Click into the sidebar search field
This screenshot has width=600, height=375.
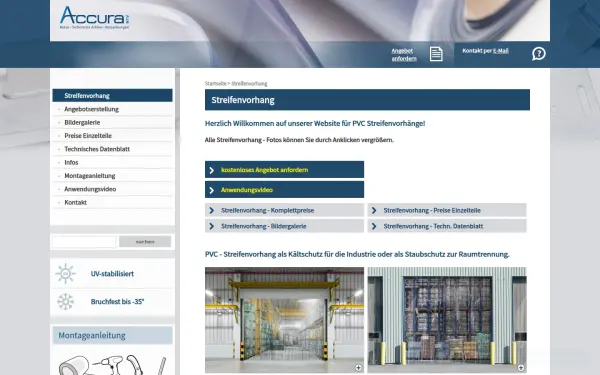(x=84, y=241)
